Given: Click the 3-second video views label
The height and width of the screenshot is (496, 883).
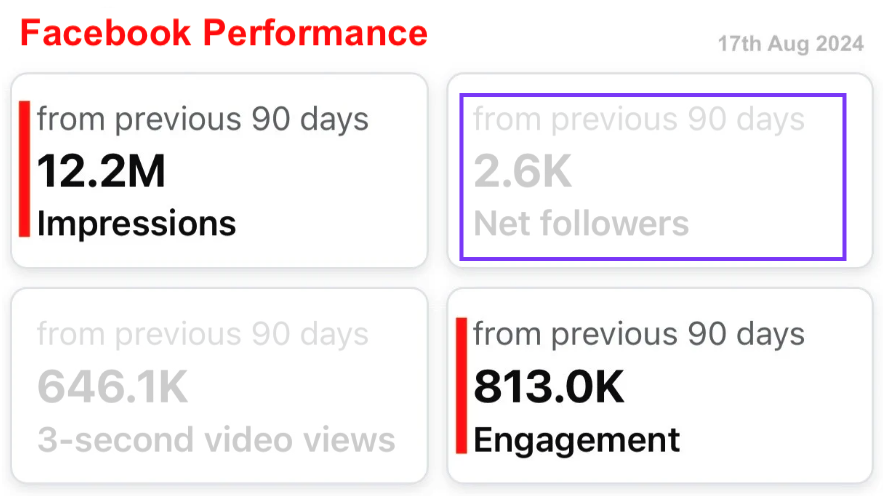Looking at the screenshot, I should click(216, 440).
